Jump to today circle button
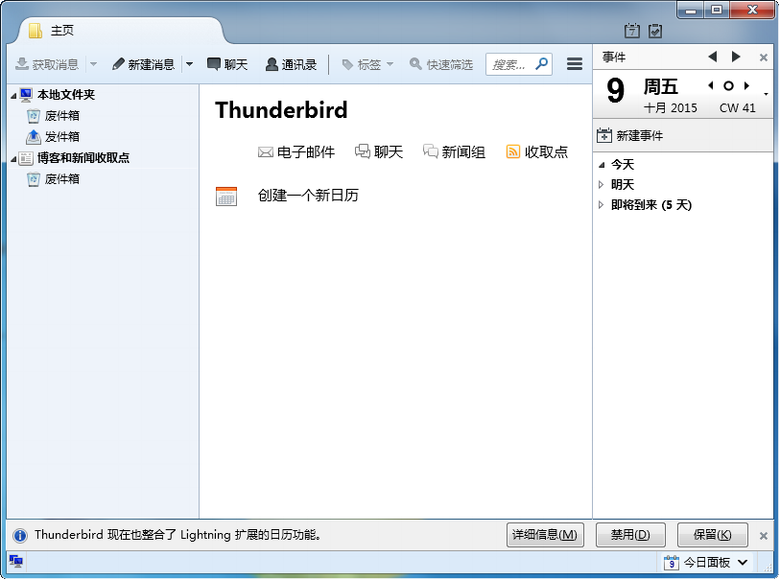Image resolution: width=780 pixels, height=580 pixels. tap(728, 86)
